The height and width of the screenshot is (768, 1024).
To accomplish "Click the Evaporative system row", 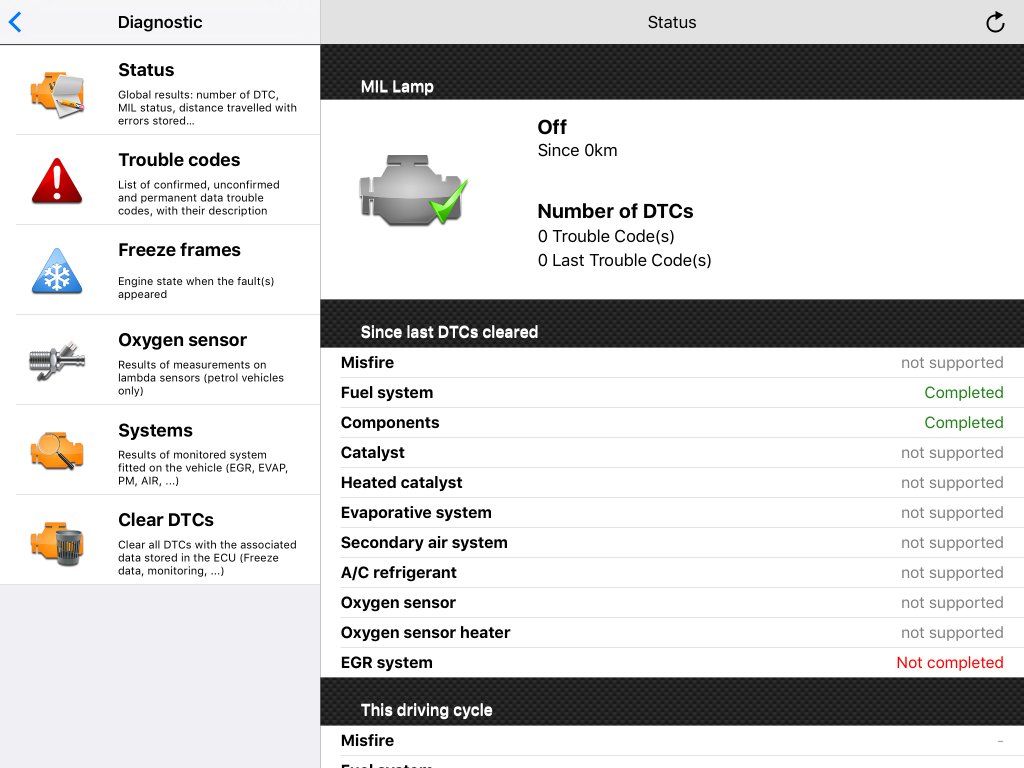I will tap(672, 513).
